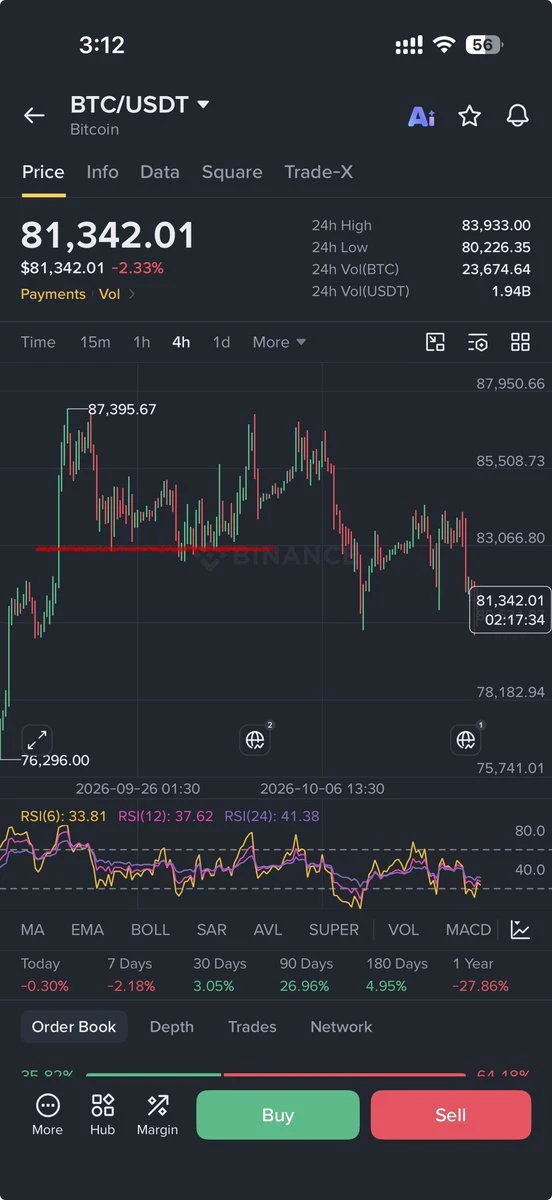This screenshot has width=552, height=1200.
Task: Enable the EMA indicator
Action: click(x=87, y=930)
